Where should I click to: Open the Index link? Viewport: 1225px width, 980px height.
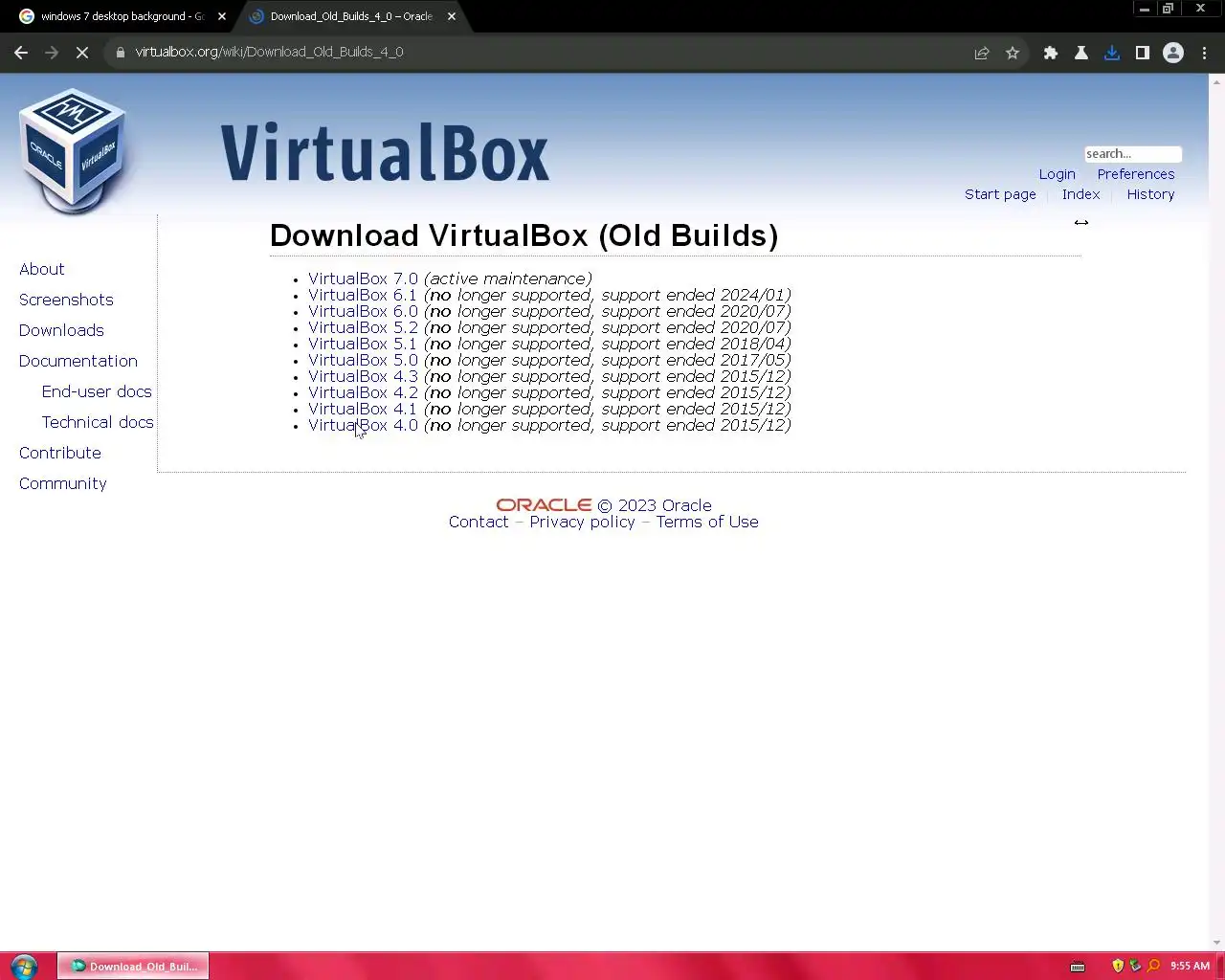pos(1080,194)
